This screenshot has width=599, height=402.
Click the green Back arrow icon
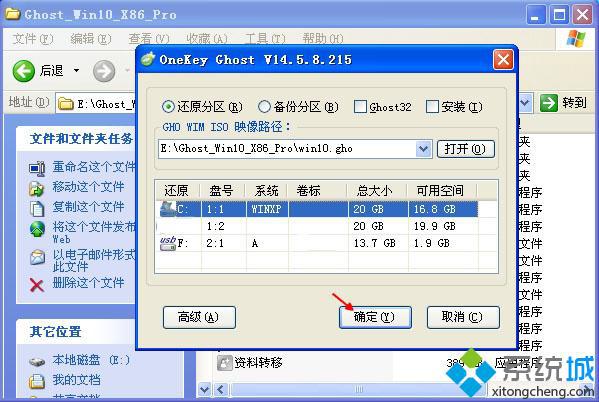tap(24, 71)
